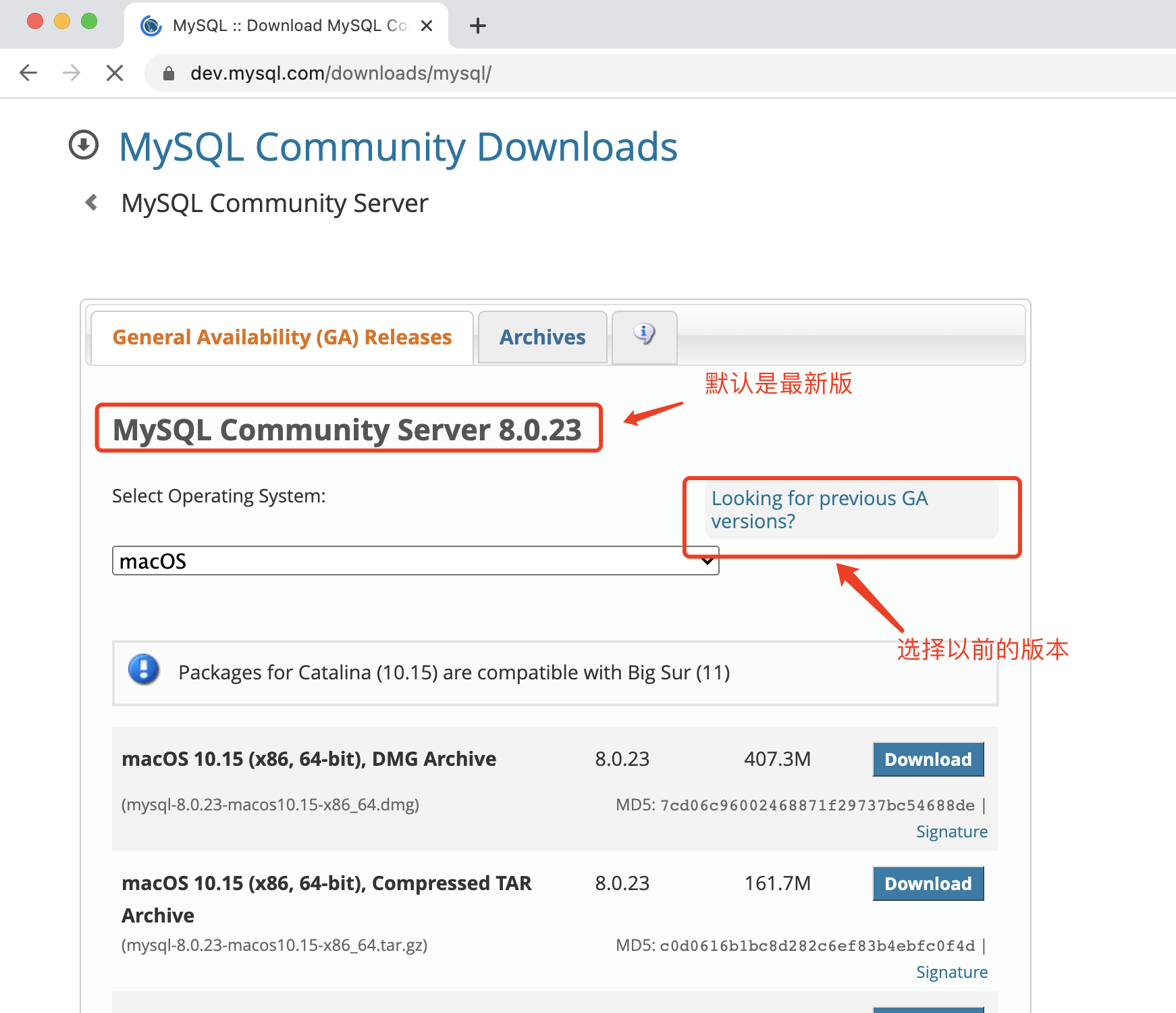Click the blue exclamation notice icon

[x=144, y=669]
